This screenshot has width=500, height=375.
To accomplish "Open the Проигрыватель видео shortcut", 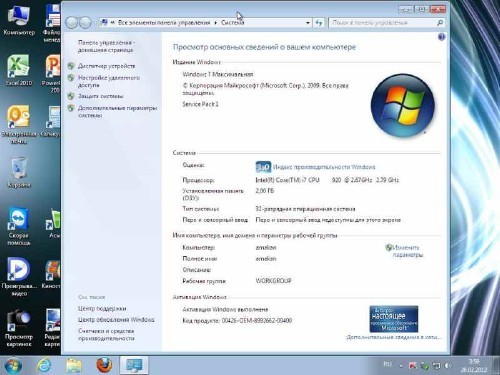I will tap(19, 276).
